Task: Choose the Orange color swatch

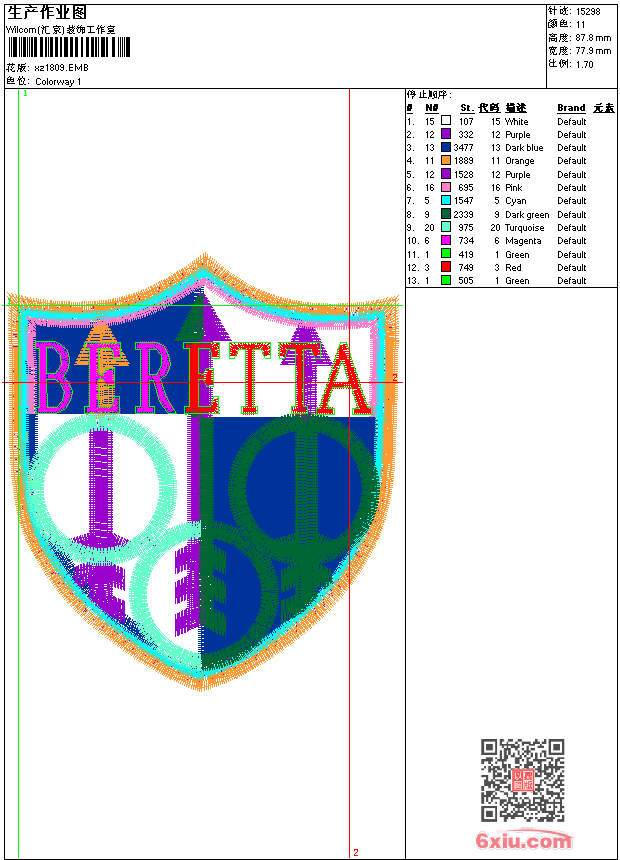Action: pos(446,160)
